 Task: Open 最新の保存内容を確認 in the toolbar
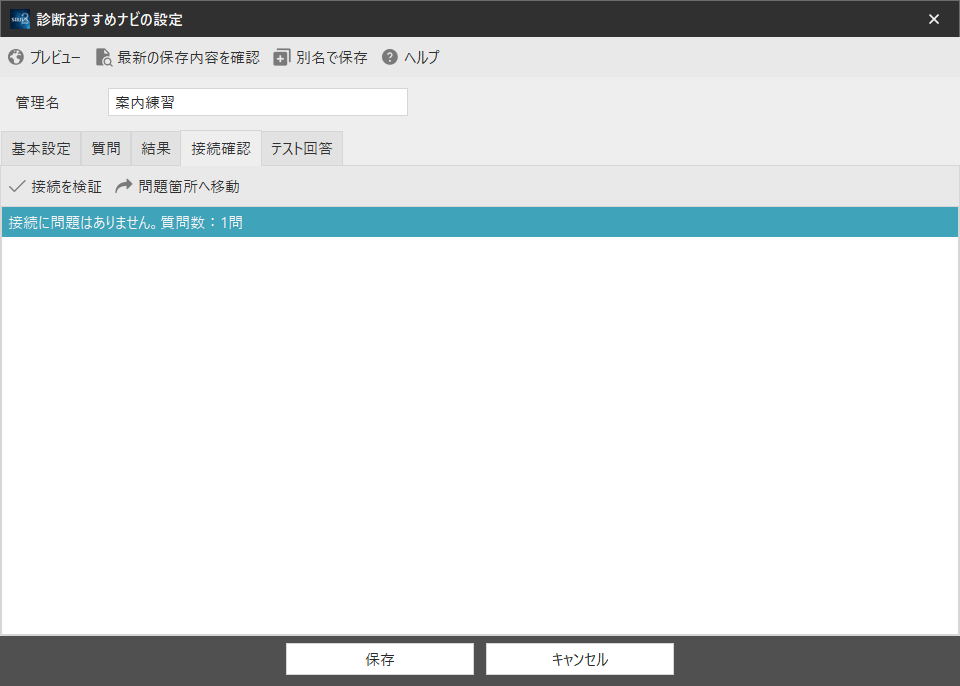[178, 58]
